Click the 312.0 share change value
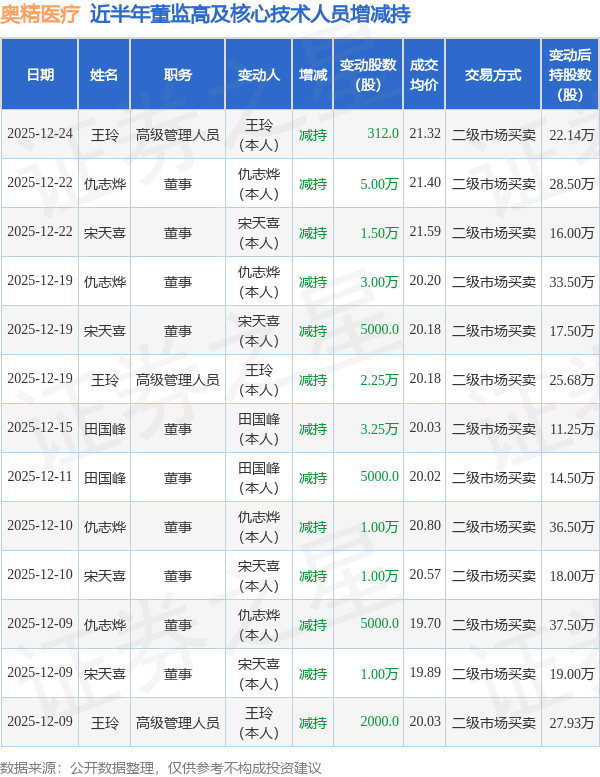 pyautogui.click(x=383, y=134)
